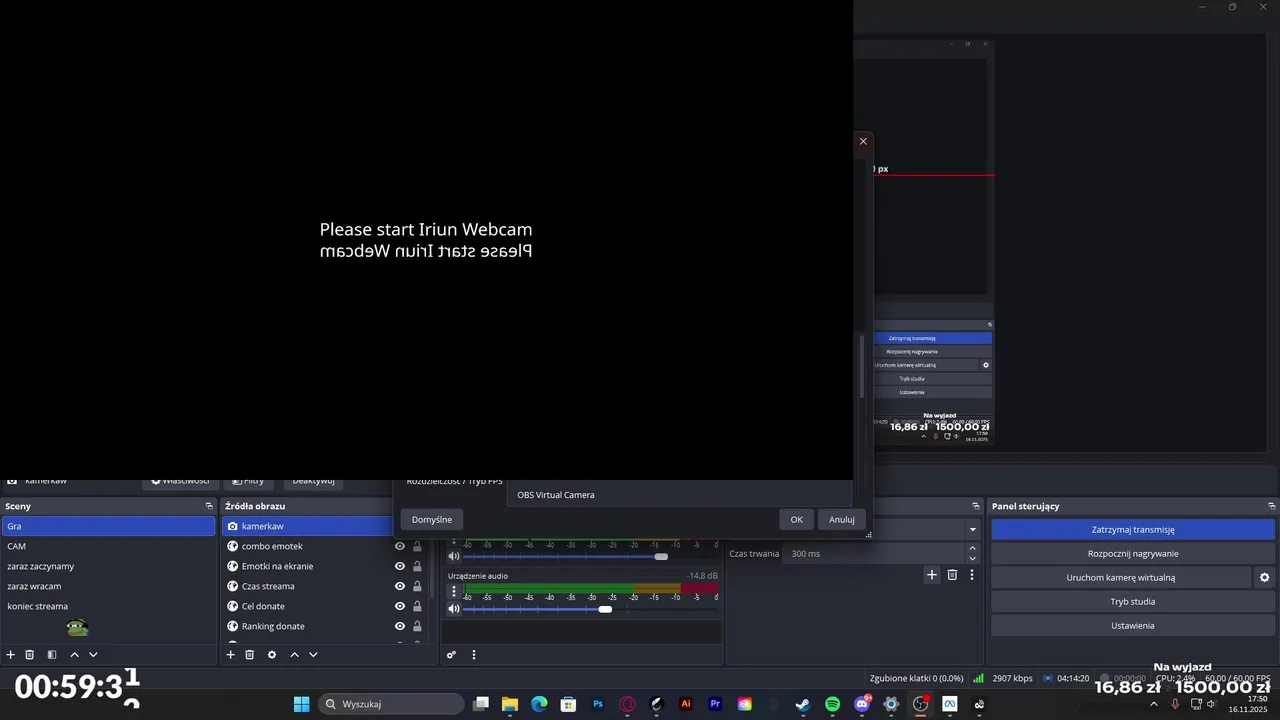Screen dimensions: 1280x720
Task: Adjust upper mixer channel volume slider
Action: click(x=661, y=556)
